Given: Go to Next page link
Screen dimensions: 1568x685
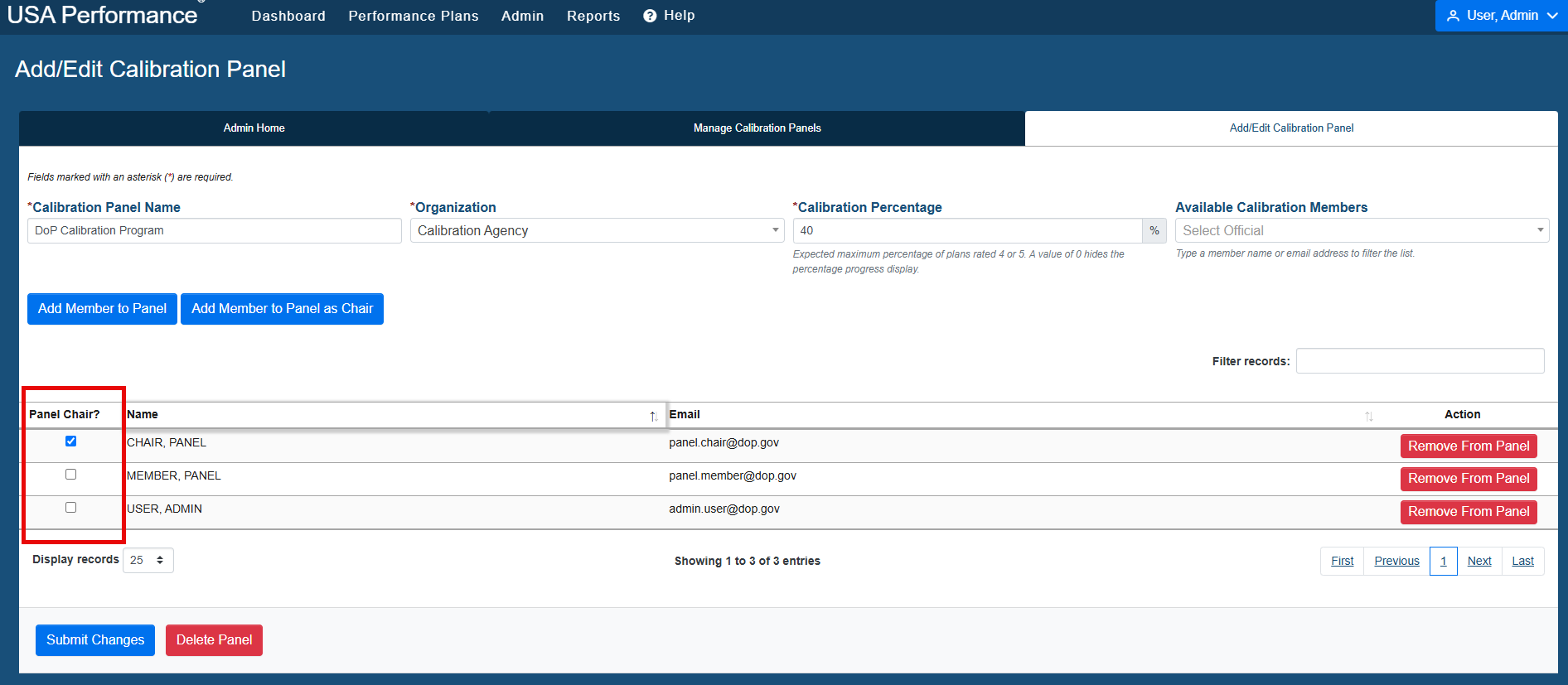Looking at the screenshot, I should point(1479,561).
